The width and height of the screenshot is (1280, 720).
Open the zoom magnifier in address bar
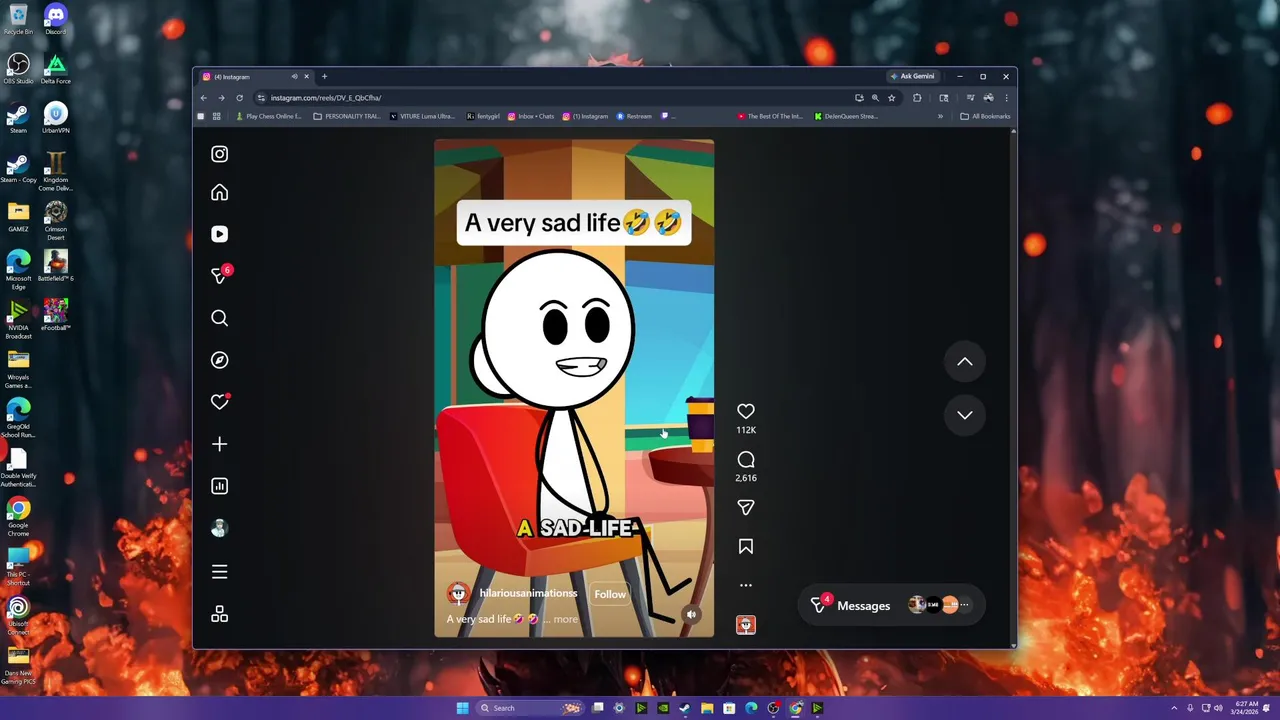(875, 98)
